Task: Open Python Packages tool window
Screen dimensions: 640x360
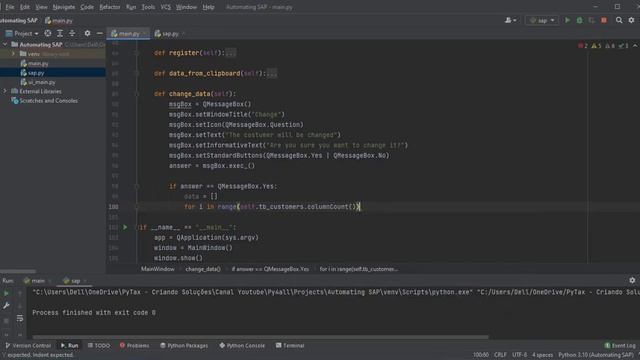Action: click(184, 345)
